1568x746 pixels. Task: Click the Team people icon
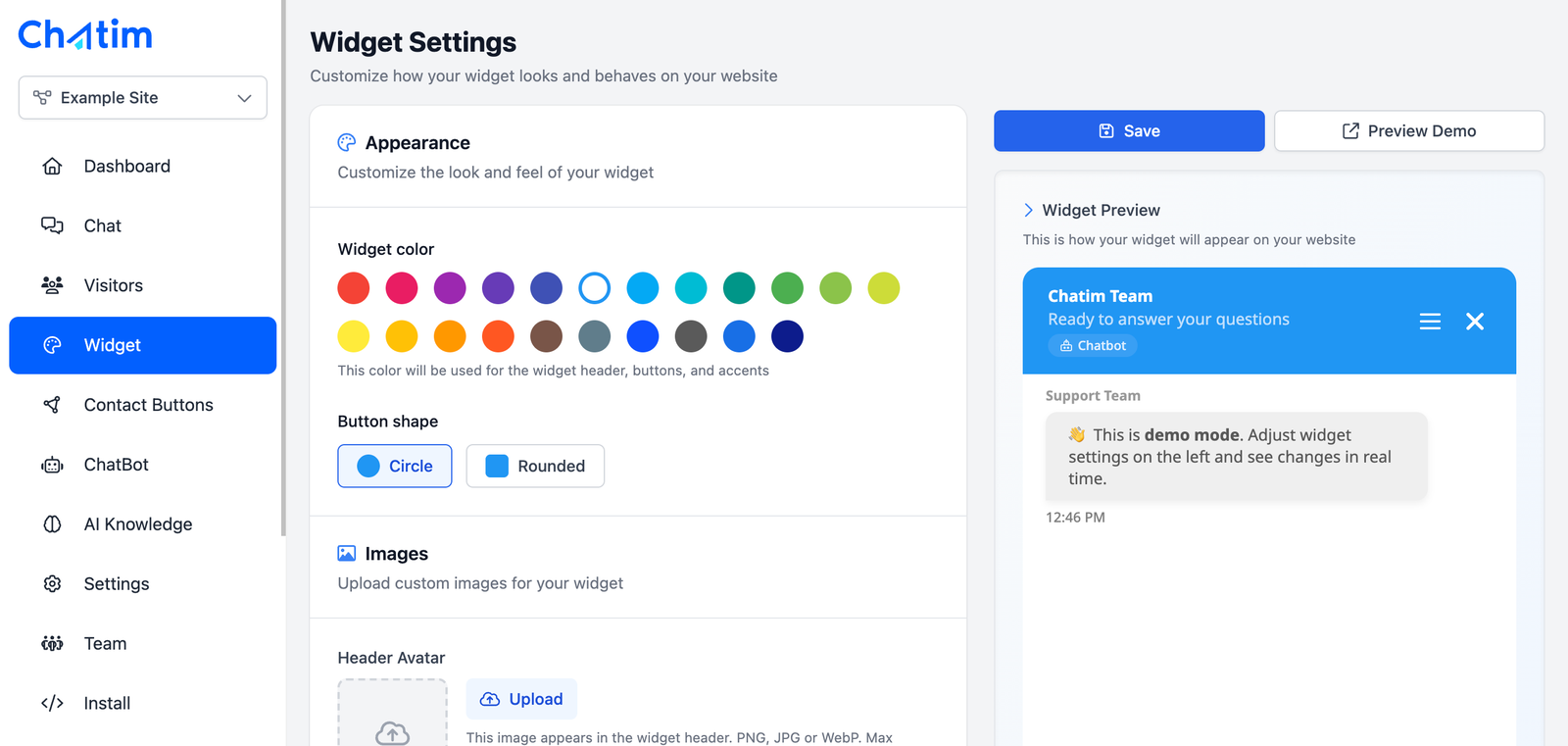pyautogui.click(x=52, y=644)
